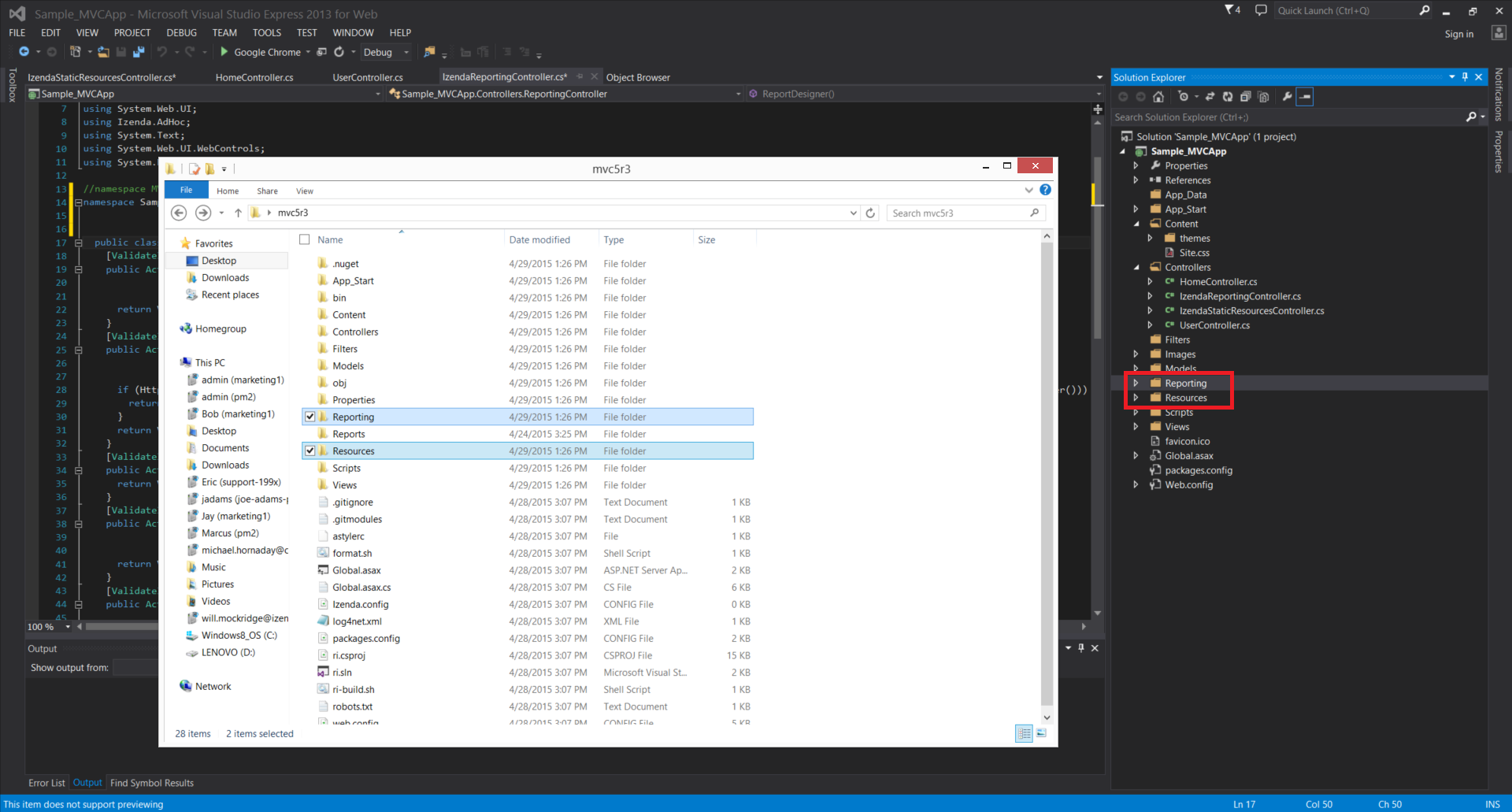Viewport: 1512px width, 812px height.
Task: Uncheck the Resources folder checkbox
Action: pyautogui.click(x=310, y=450)
